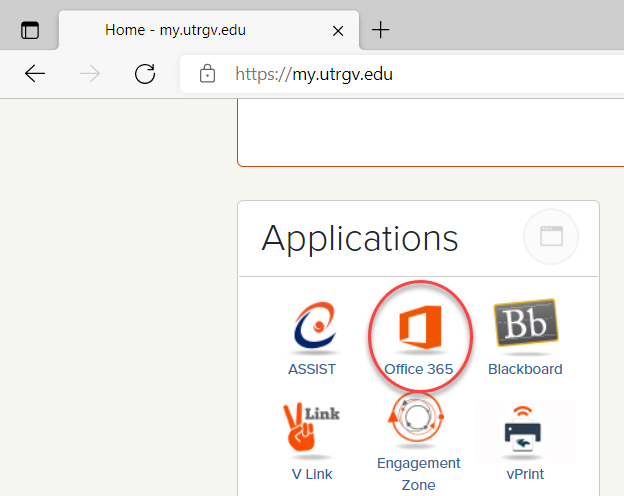Image resolution: width=624 pixels, height=496 pixels.
Task: Click the address bar showing https://my.utrgv.edu
Action: click(x=402, y=74)
